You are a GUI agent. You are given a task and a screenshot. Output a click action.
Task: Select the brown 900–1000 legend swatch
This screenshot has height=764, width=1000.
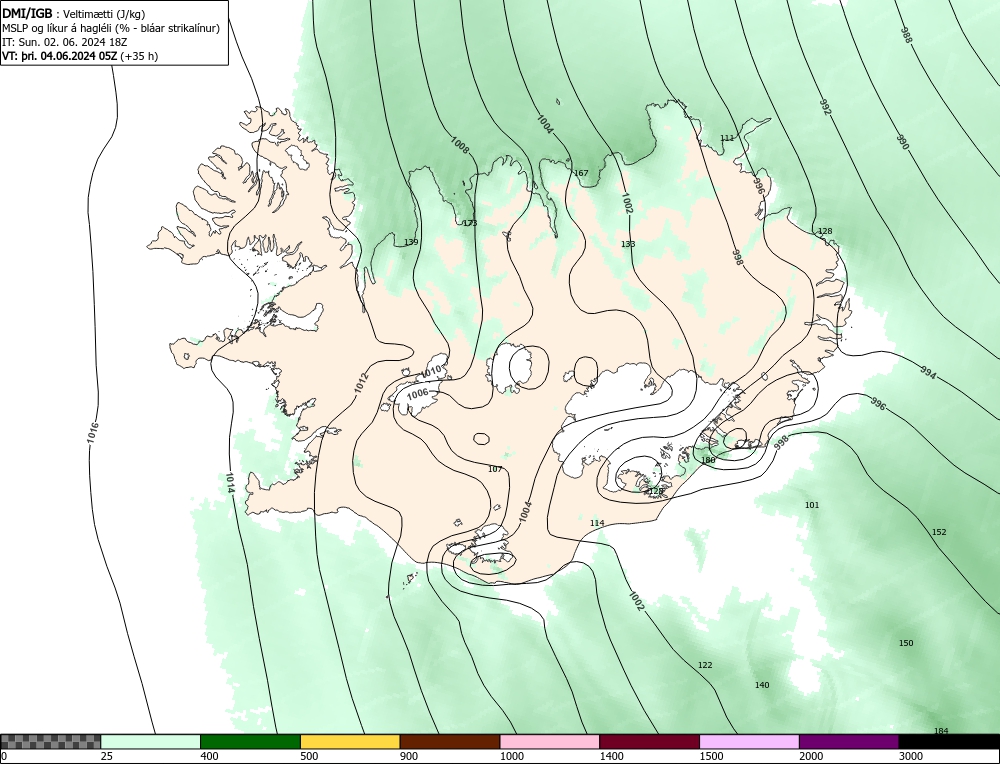coord(450,741)
